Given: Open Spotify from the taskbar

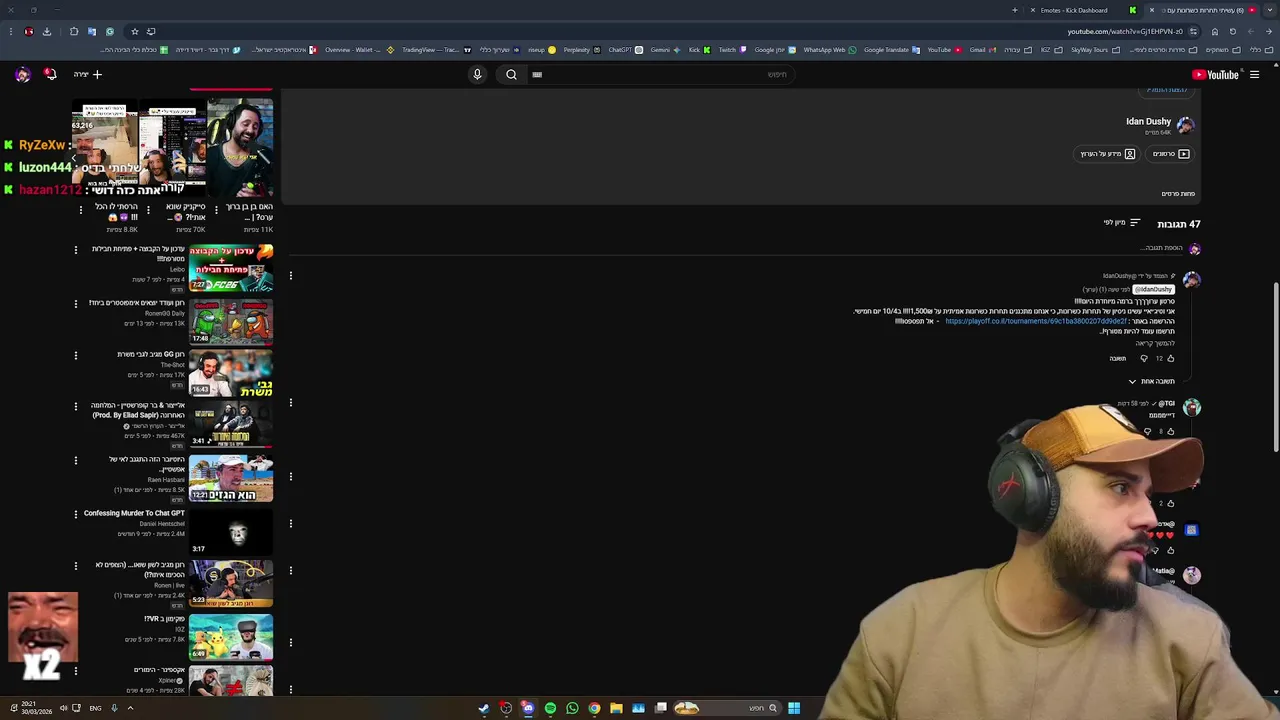Looking at the screenshot, I should click(x=550, y=708).
